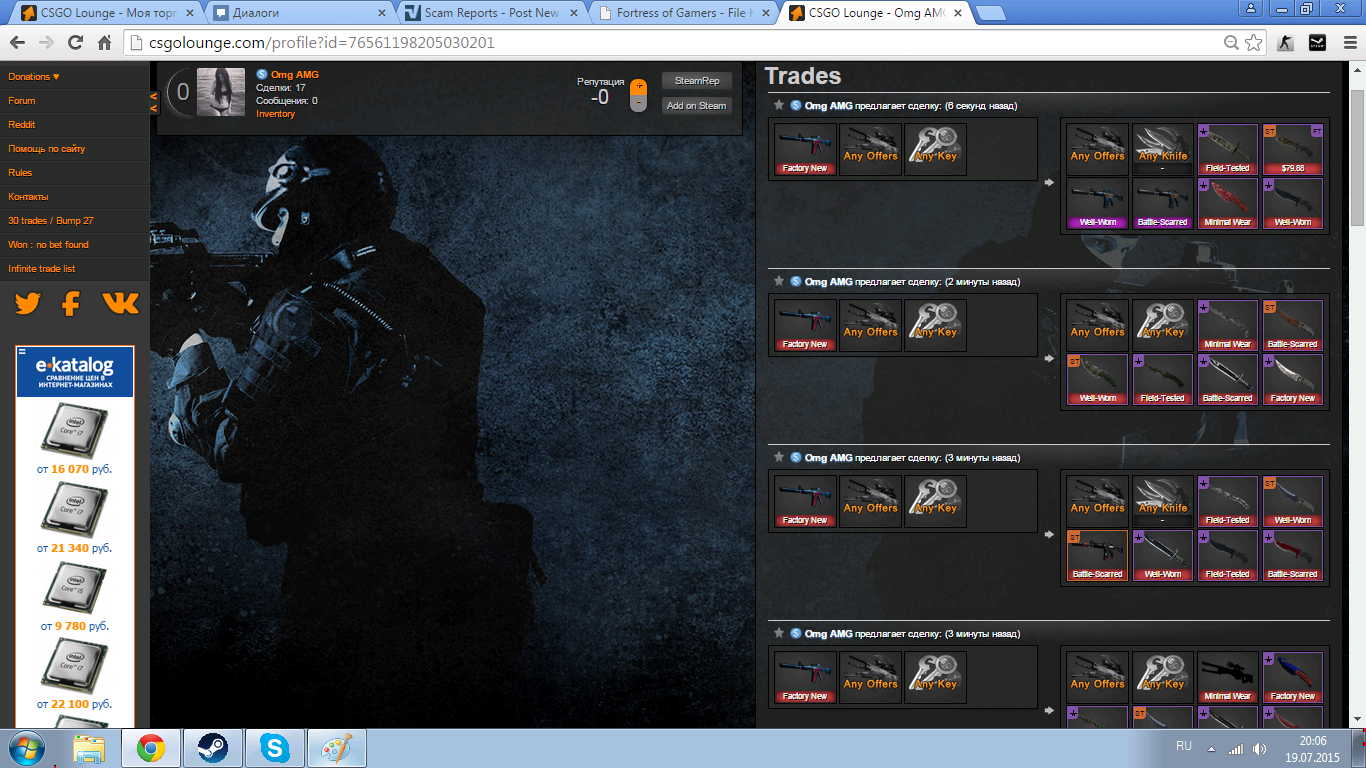Click the Any Key item in the first trade
Screen dimensions: 1366x768
point(935,149)
